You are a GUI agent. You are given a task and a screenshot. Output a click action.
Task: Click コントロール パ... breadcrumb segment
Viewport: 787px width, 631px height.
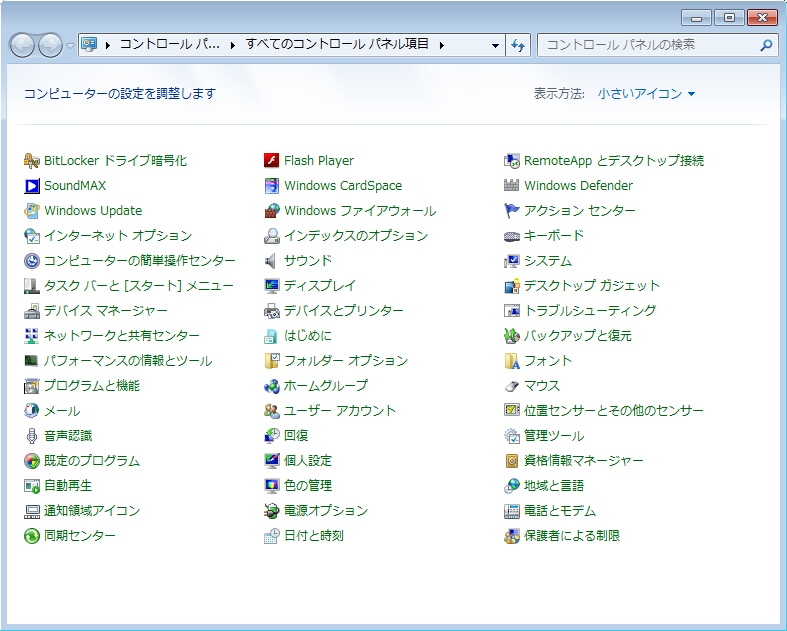point(169,44)
